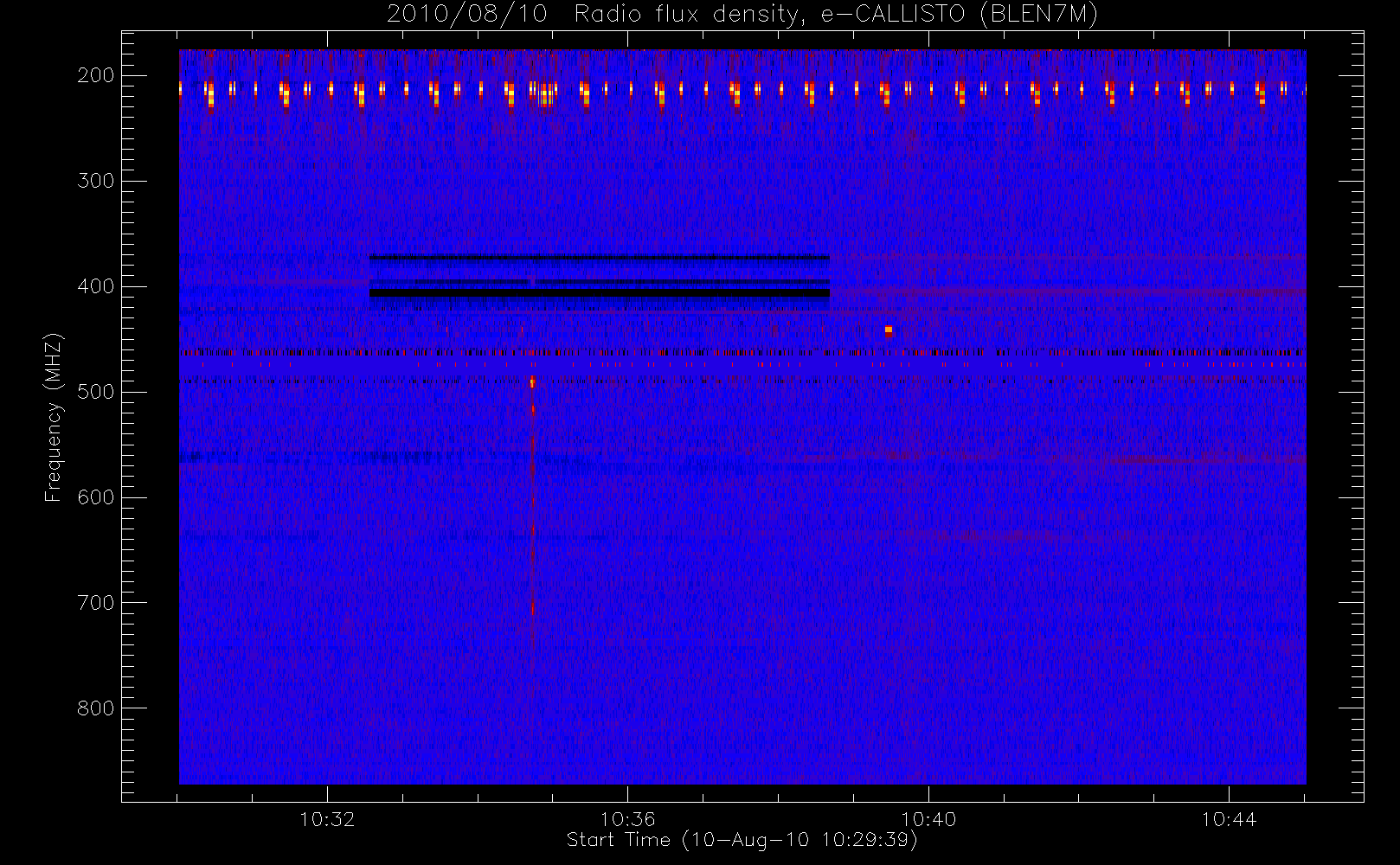The height and width of the screenshot is (865, 1400).
Task: Select the 10:36 time tick label
Action: click(x=627, y=819)
